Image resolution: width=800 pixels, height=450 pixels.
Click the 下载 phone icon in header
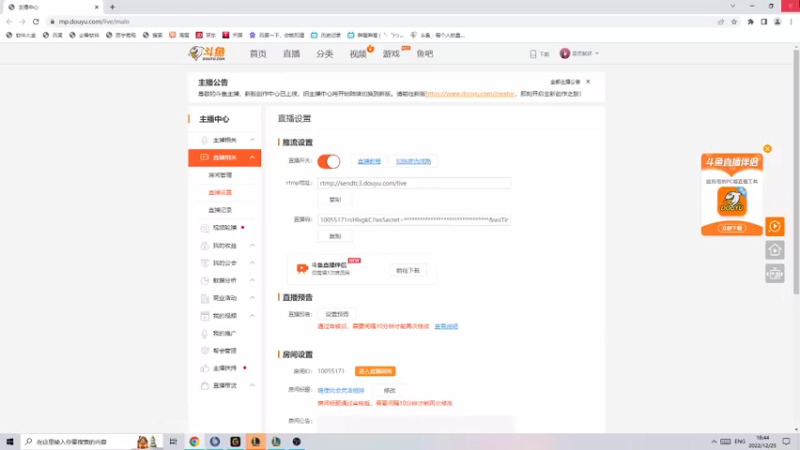point(533,54)
